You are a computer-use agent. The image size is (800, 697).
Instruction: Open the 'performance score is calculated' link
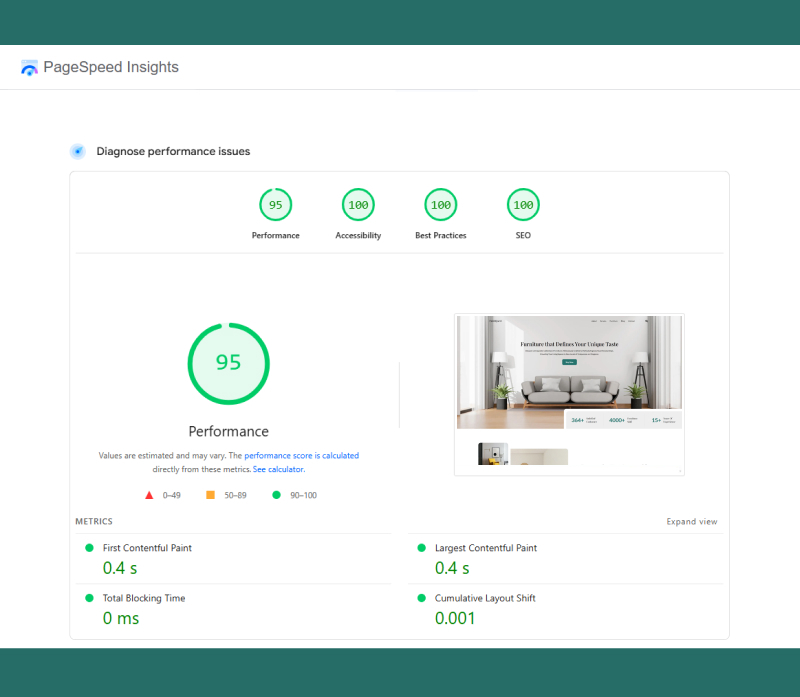301,456
